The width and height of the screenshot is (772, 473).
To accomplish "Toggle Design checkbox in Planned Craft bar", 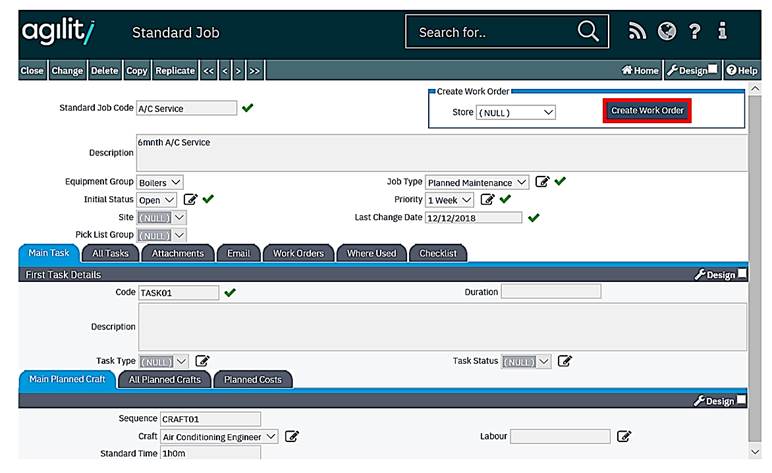I will [x=741, y=400].
